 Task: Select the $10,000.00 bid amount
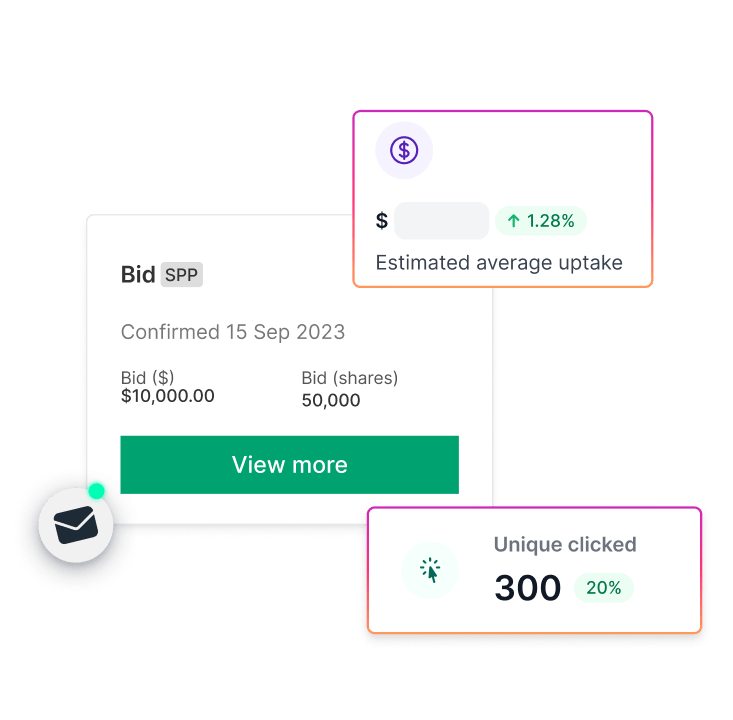(167, 396)
